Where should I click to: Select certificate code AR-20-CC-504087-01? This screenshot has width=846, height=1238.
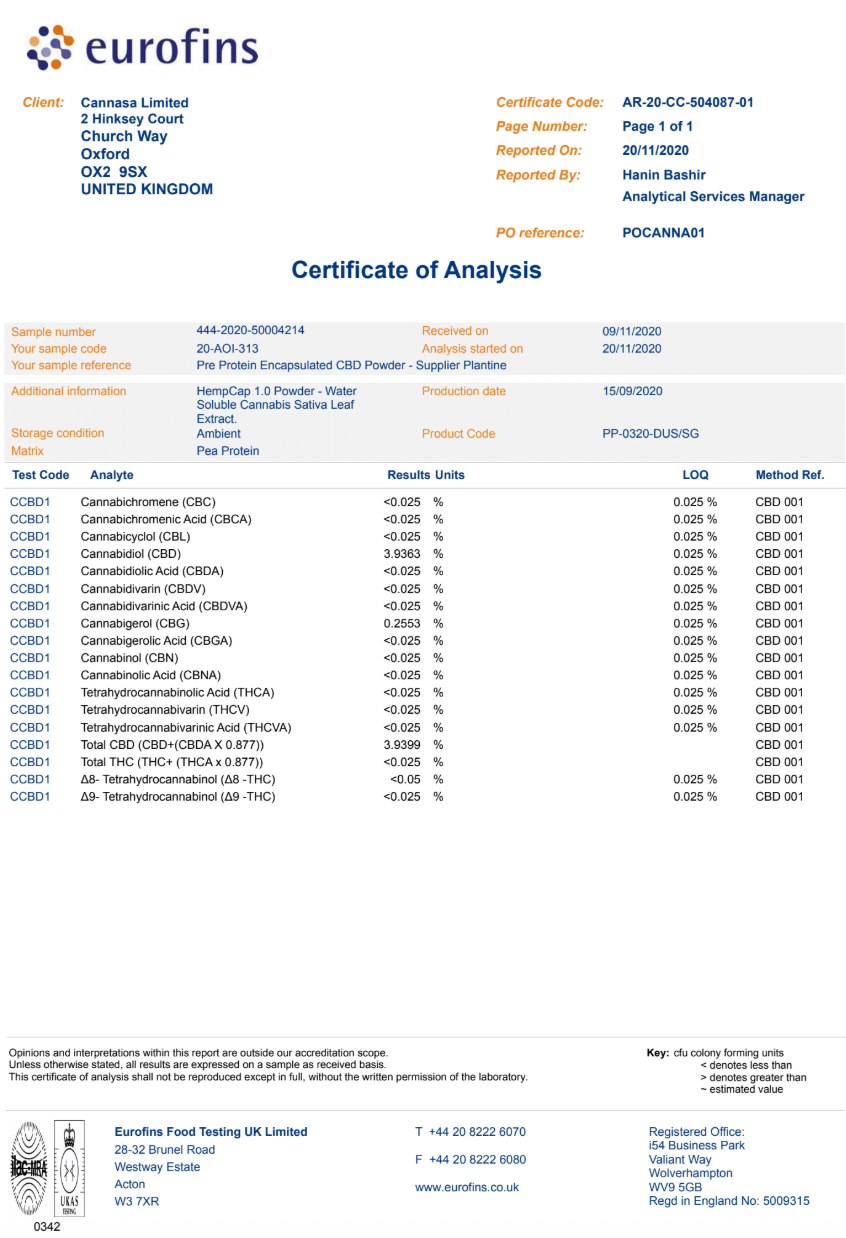pyautogui.click(x=687, y=102)
